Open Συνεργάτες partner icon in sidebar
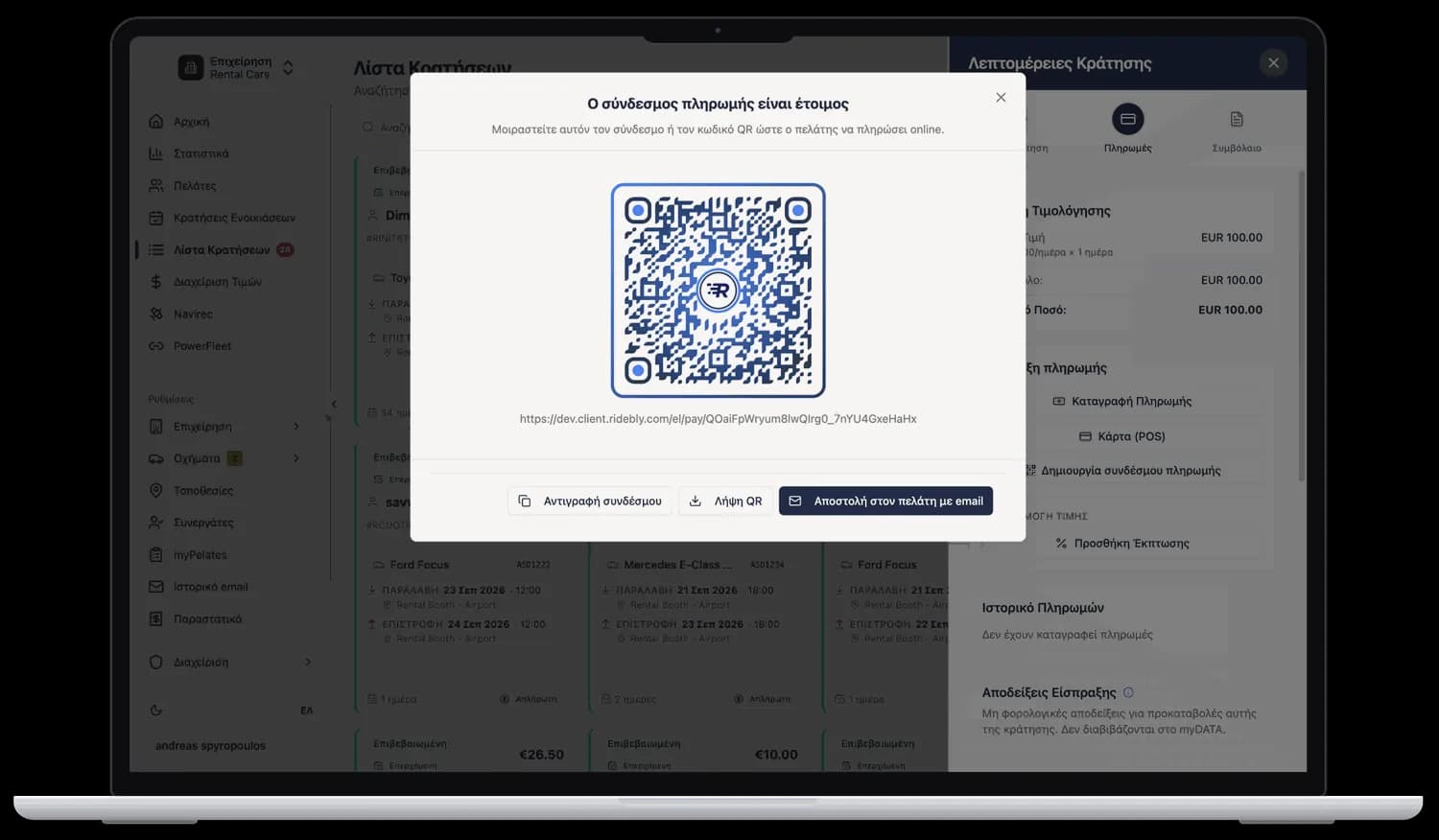Viewport: 1439px width, 840px height. coord(156,523)
